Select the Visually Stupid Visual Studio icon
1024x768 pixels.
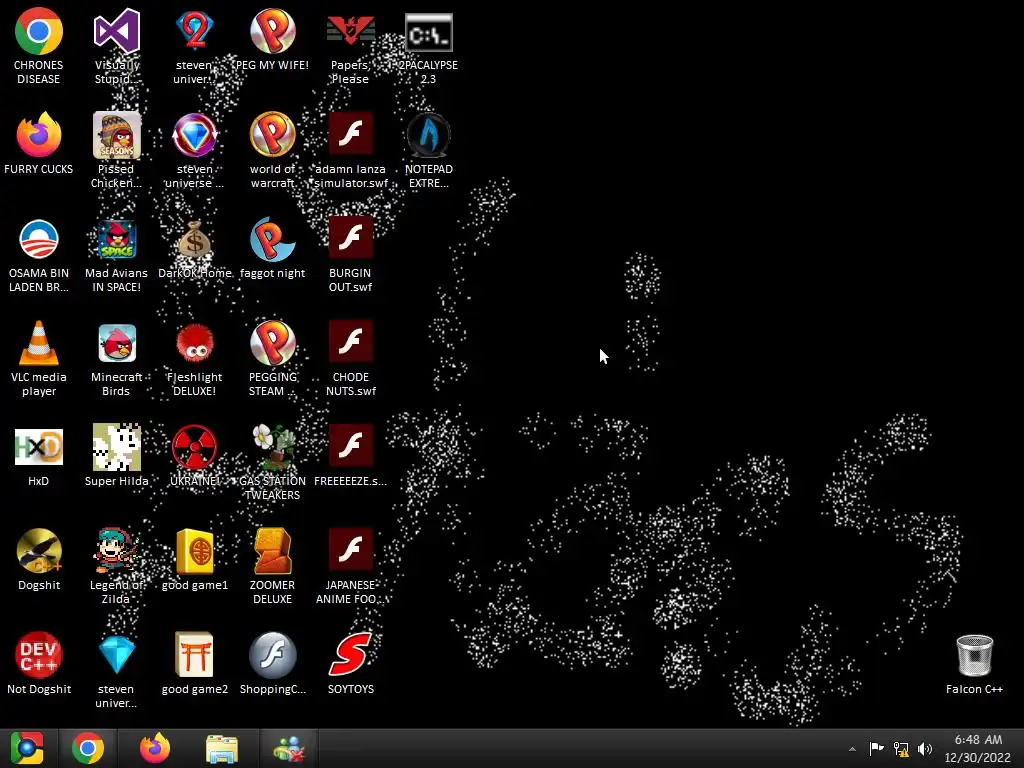pyautogui.click(x=116, y=31)
